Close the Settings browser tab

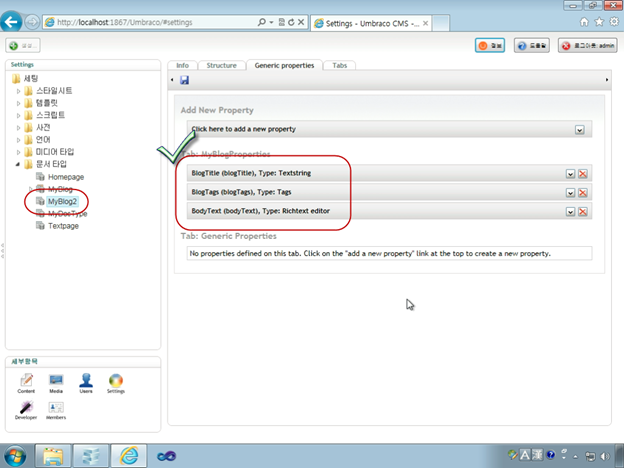[425, 23]
